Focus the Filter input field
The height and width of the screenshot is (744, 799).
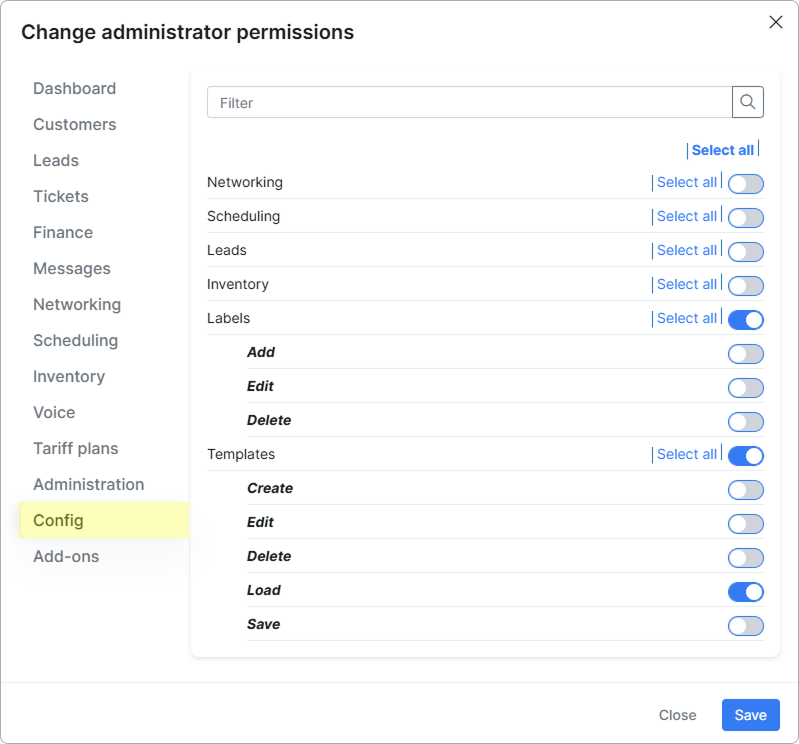pyautogui.click(x=469, y=102)
